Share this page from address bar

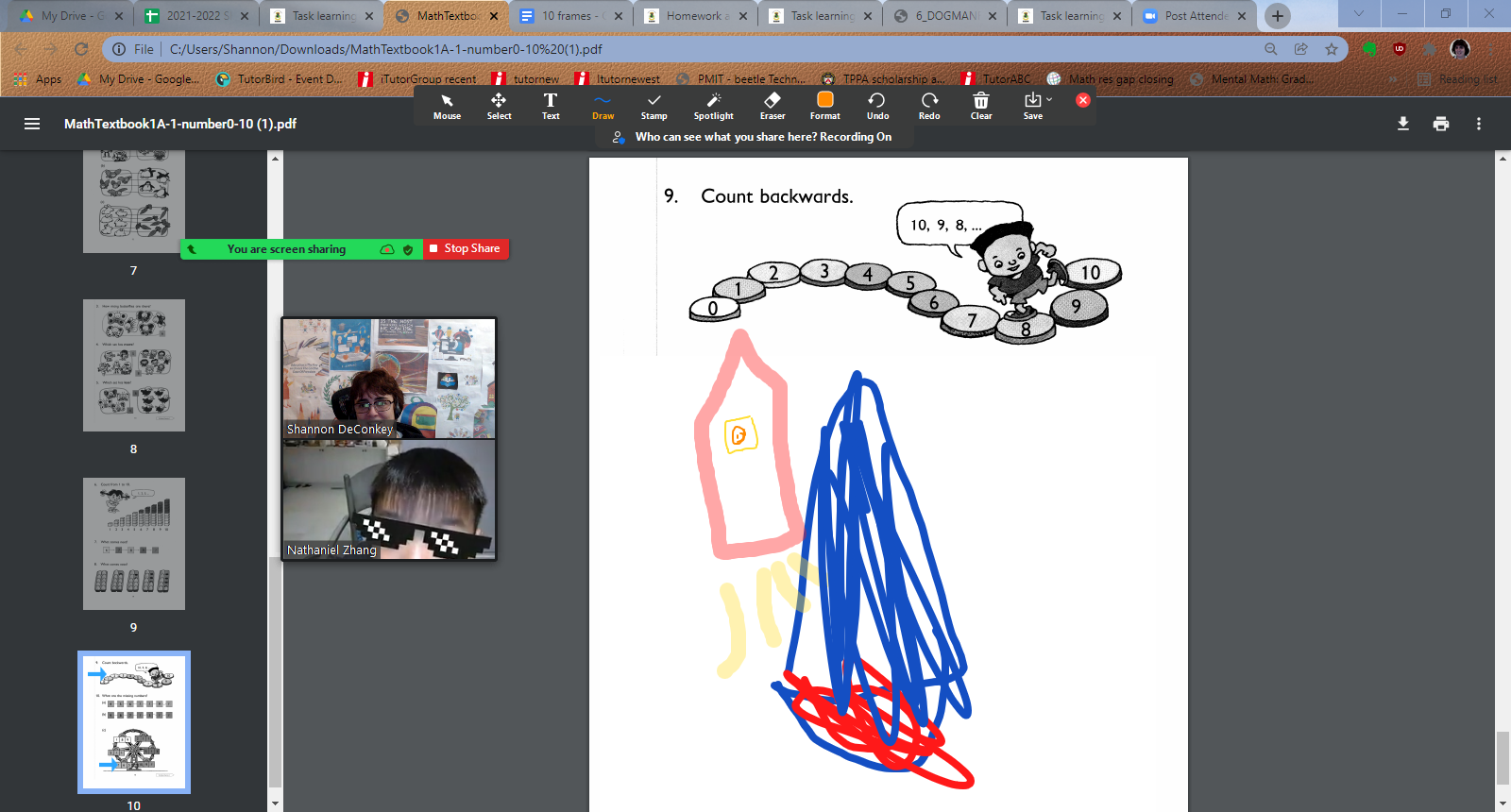[1301, 49]
